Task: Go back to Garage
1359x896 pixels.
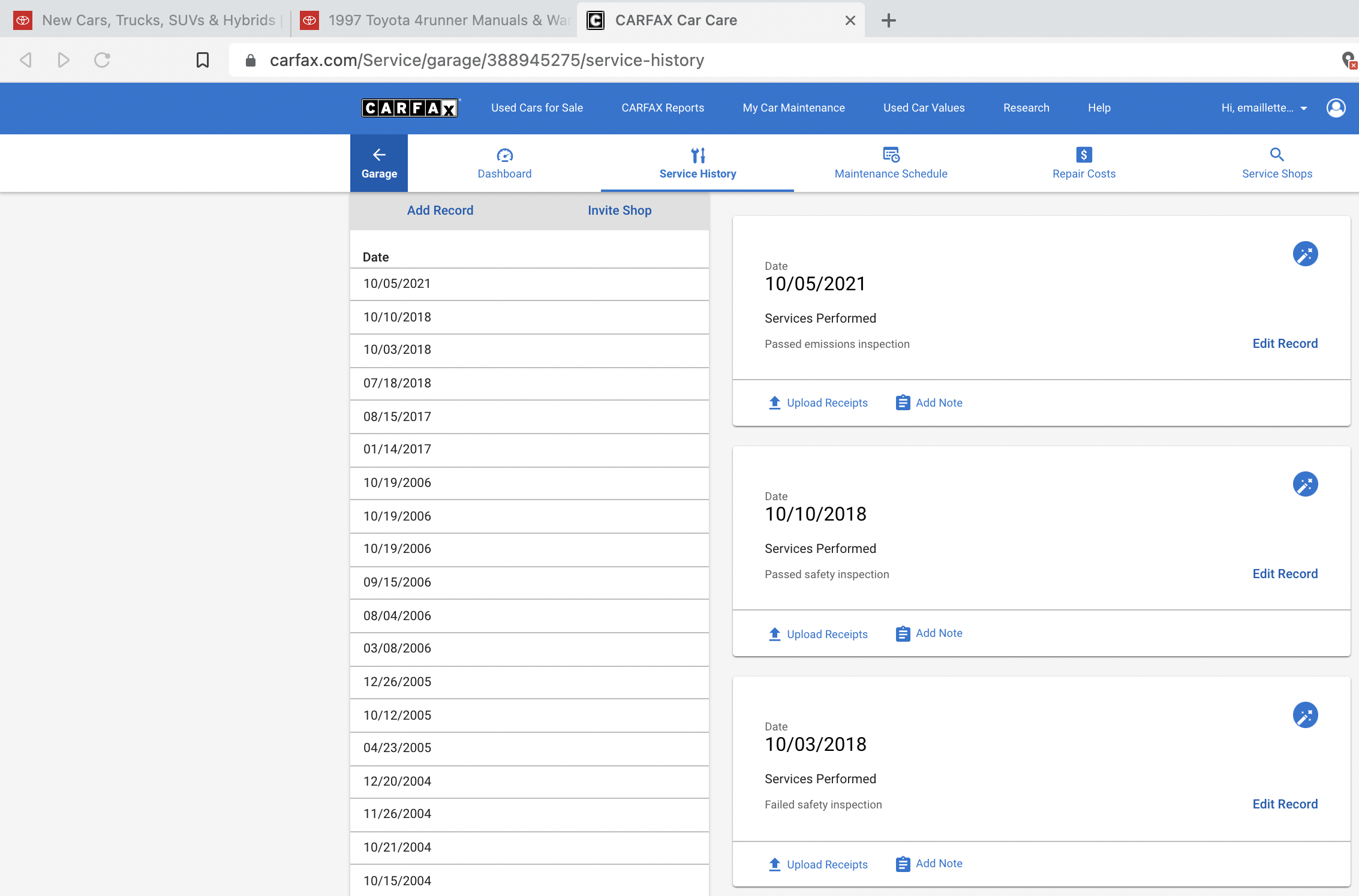Action: pyautogui.click(x=379, y=163)
